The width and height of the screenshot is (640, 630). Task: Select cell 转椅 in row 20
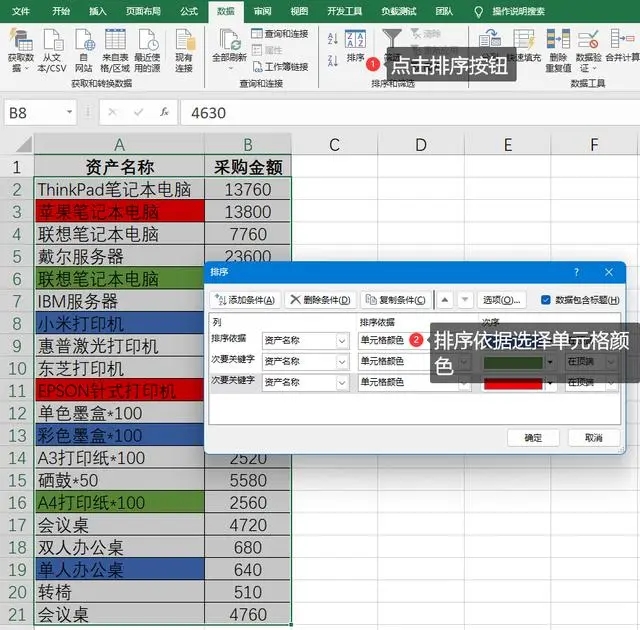click(x=119, y=592)
